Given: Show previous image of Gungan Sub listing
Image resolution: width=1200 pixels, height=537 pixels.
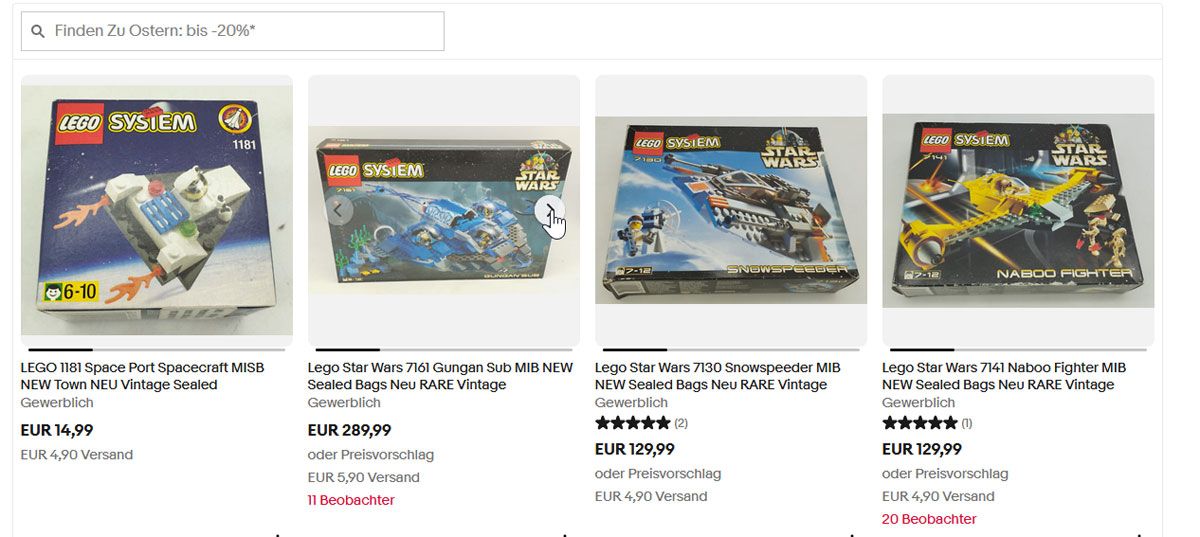Looking at the screenshot, I should click(338, 210).
